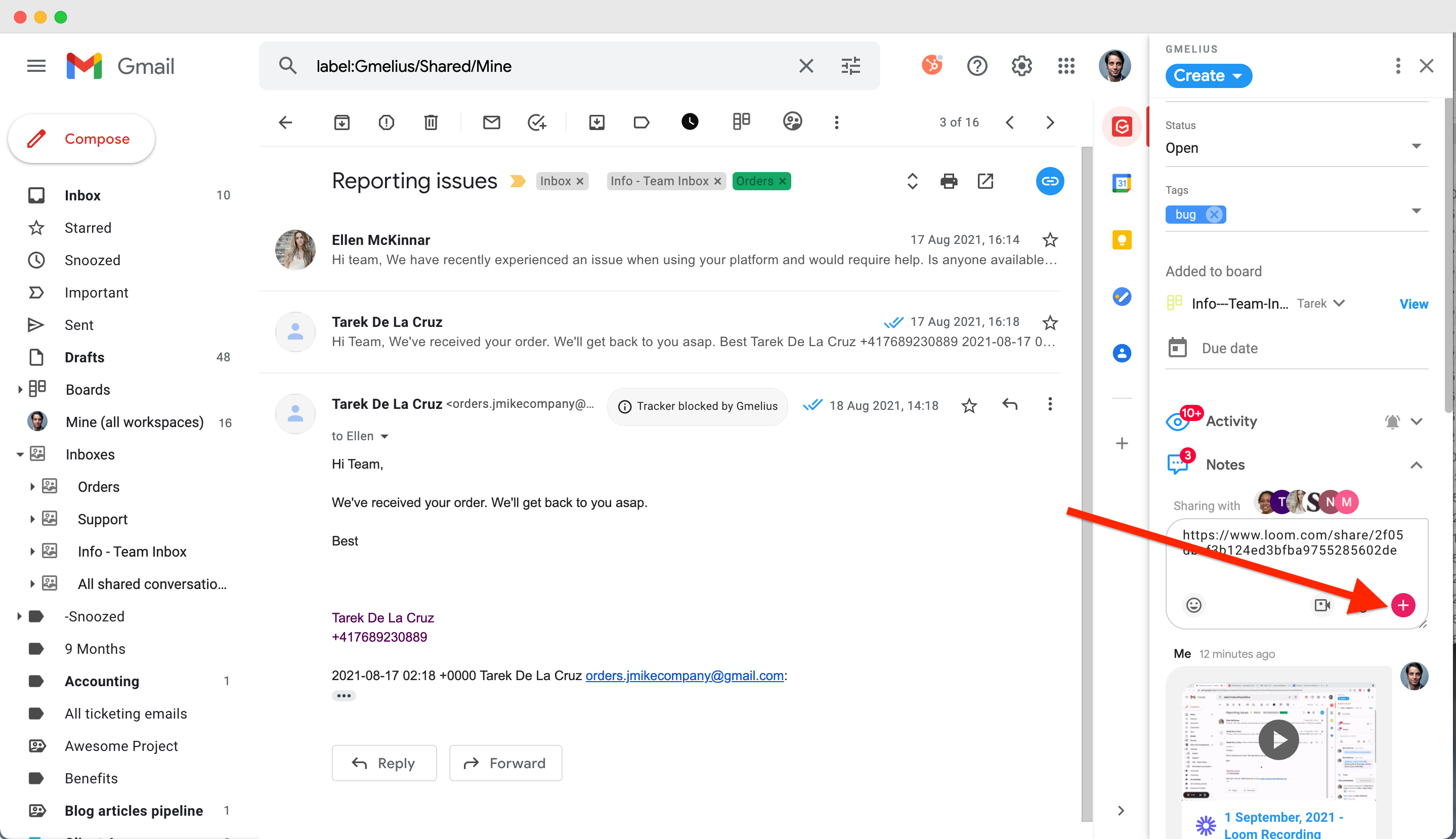This screenshot has height=839, width=1456.
Task: Print the whole conversation
Action: (x=949, y=182)
